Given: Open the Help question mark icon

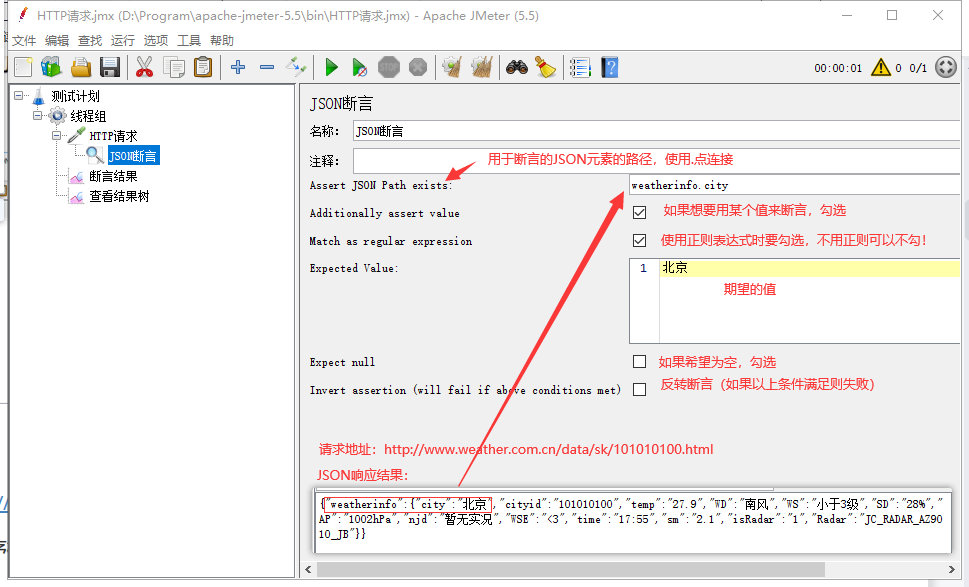Looking at the screenshot, I should [609, 67].
